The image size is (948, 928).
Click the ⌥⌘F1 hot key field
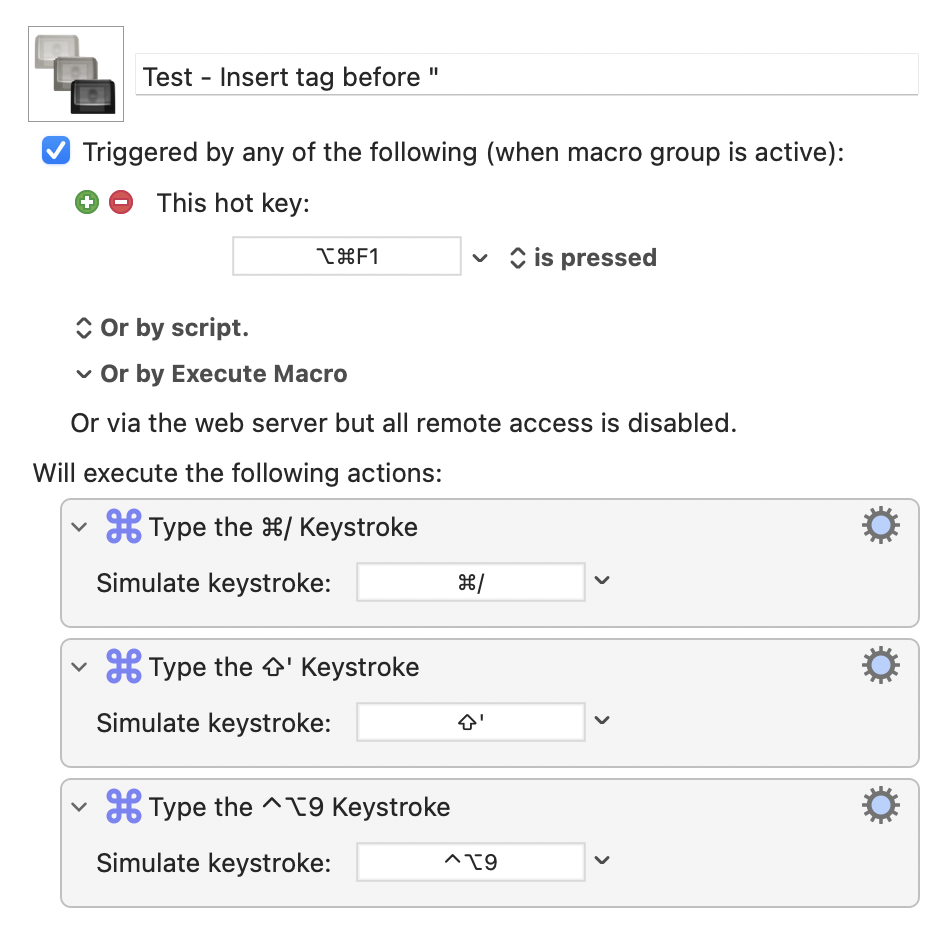[x=347, y=256]
